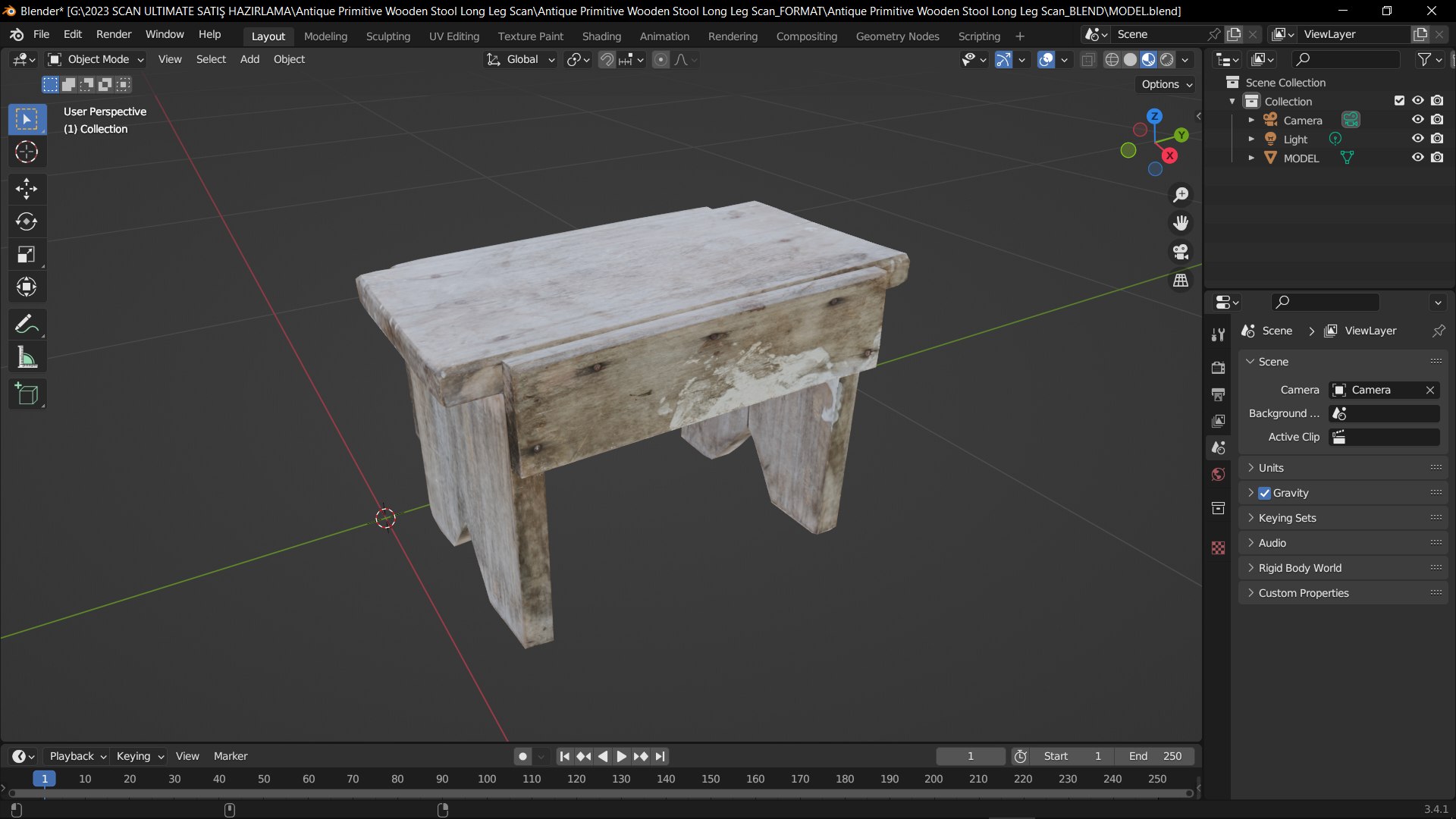Play the animation in the timeline
The width and height of the screenshot is (1456, 819).
(x=621, y=756)
